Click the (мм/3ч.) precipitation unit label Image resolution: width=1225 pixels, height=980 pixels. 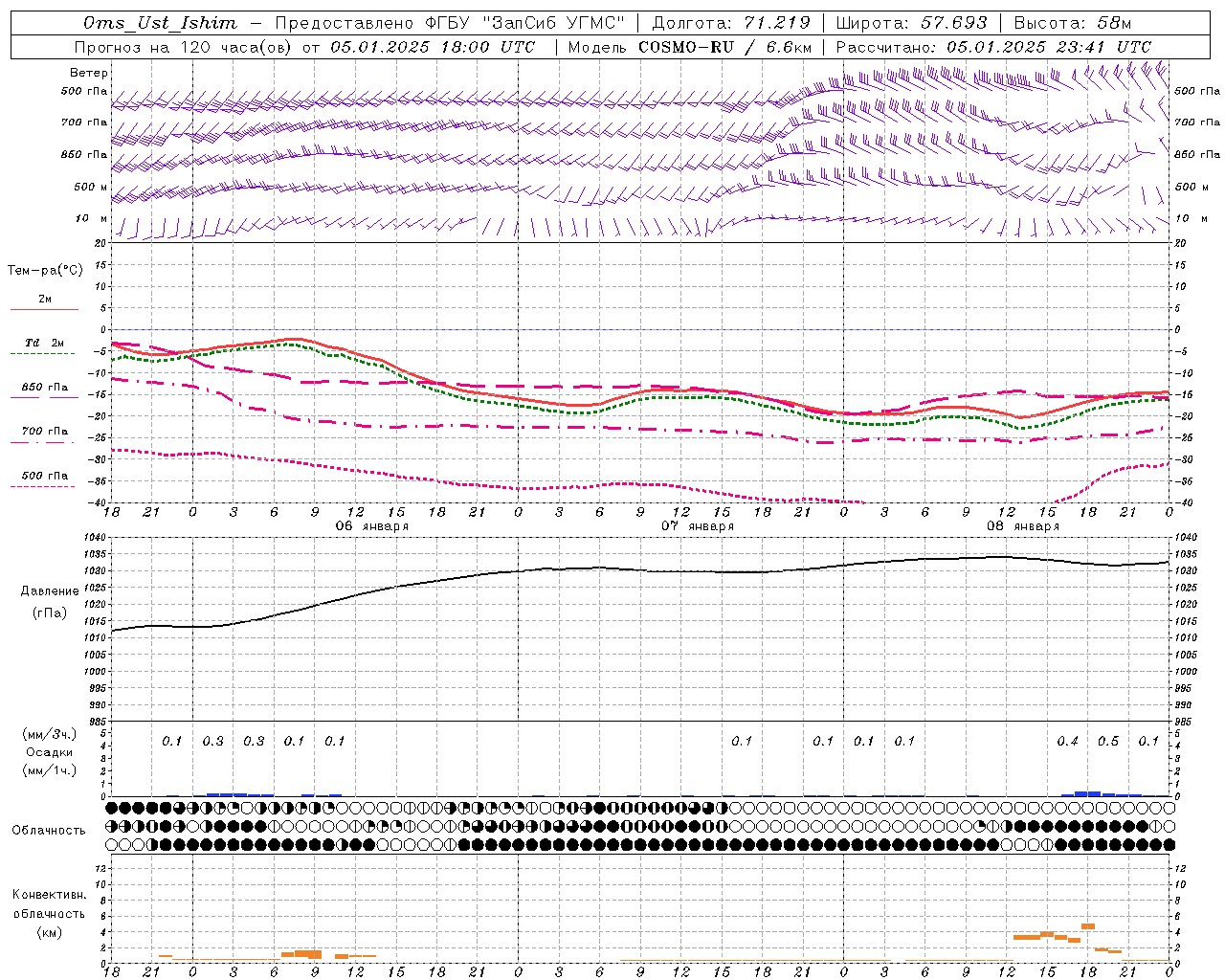click(50, 734)
